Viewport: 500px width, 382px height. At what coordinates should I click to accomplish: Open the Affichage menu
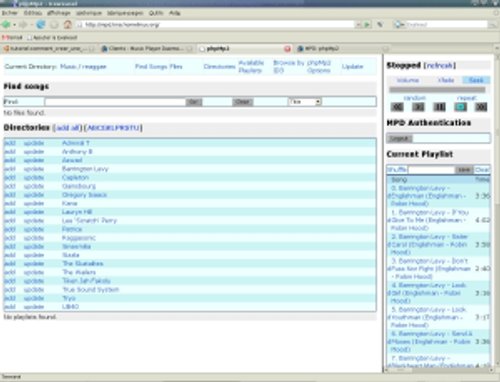click(x=59, y=13)
